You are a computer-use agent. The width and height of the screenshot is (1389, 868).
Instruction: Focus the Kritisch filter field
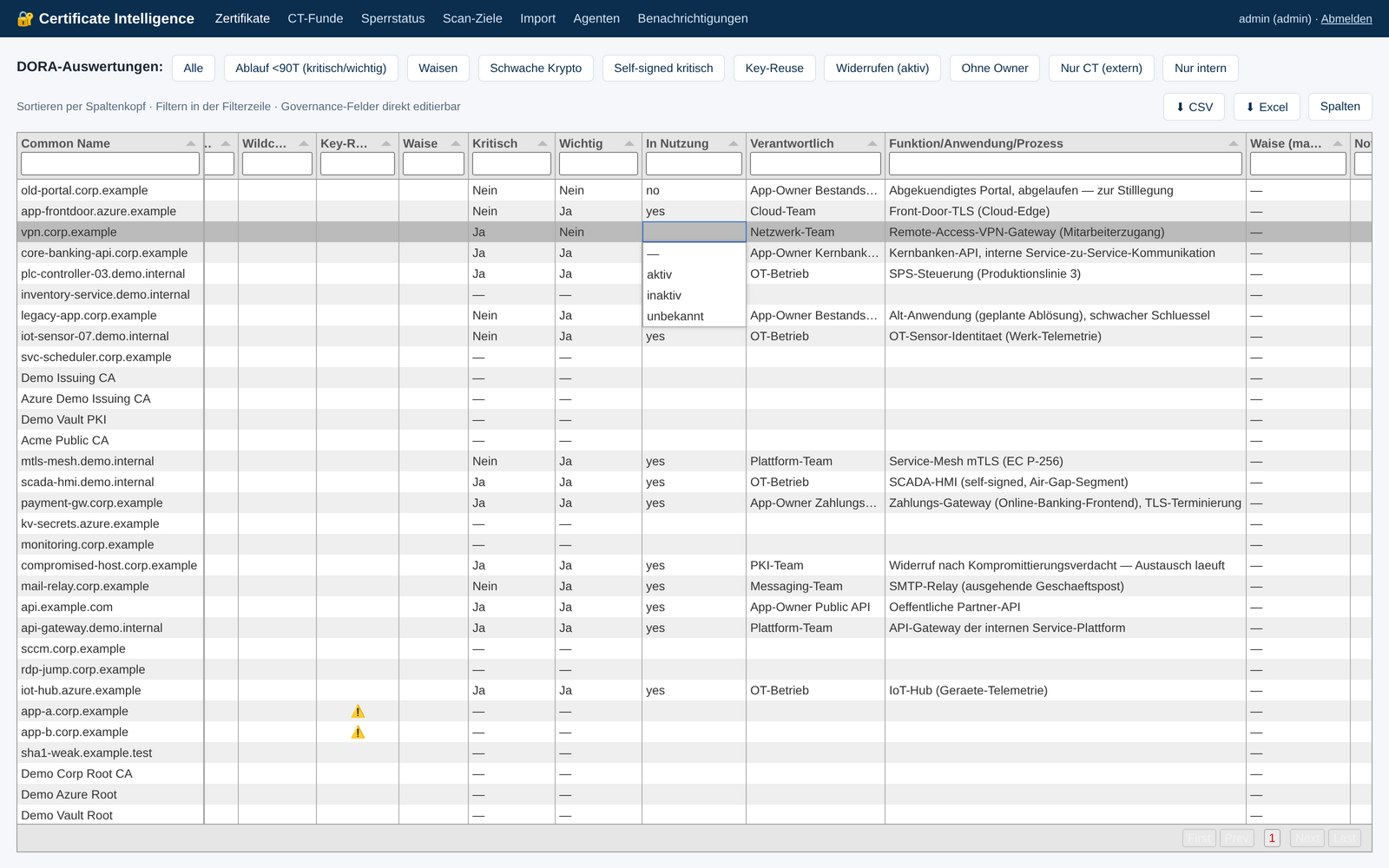[x=511, y=164]
